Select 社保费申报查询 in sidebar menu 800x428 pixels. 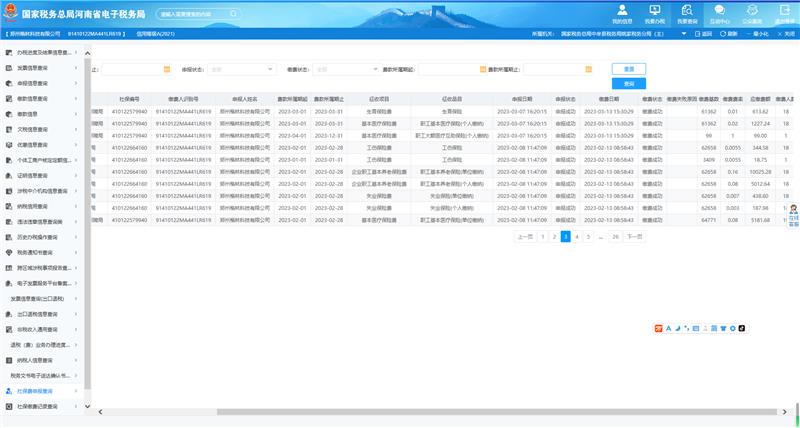pos(44,391)
